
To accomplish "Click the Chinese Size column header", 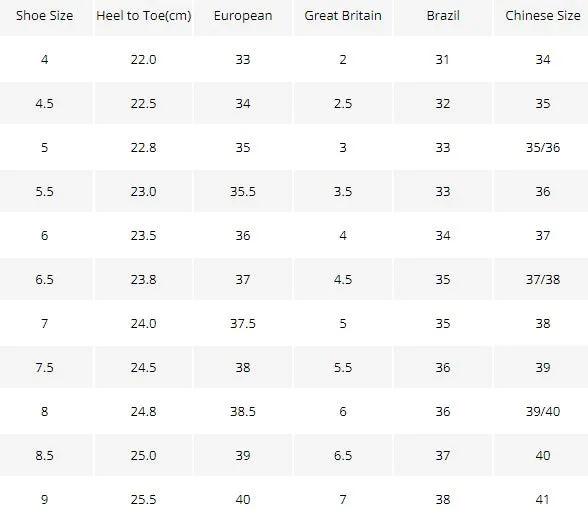I will click(542, 16).
